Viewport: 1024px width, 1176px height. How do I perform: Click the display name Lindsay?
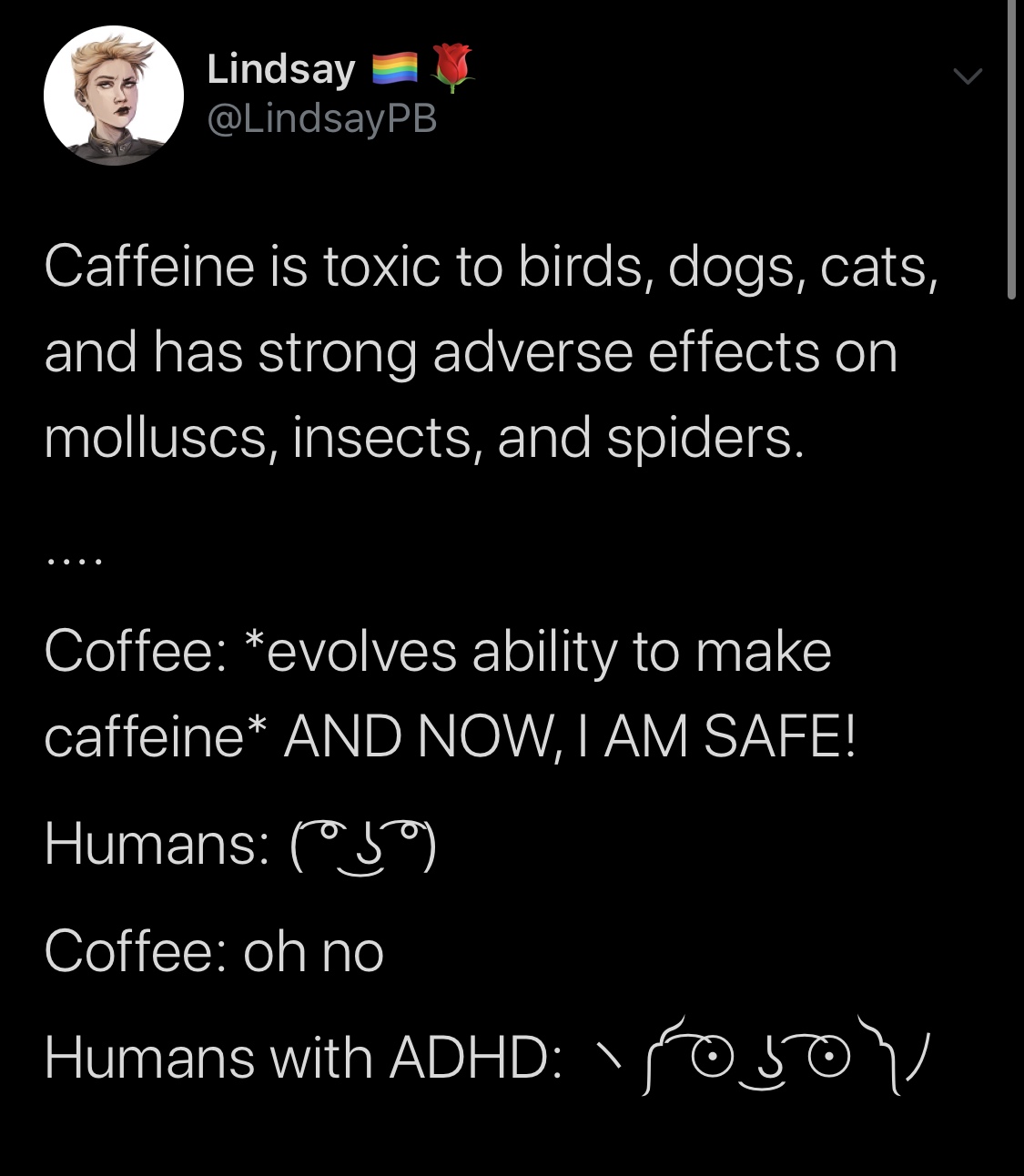click(279, 67)
